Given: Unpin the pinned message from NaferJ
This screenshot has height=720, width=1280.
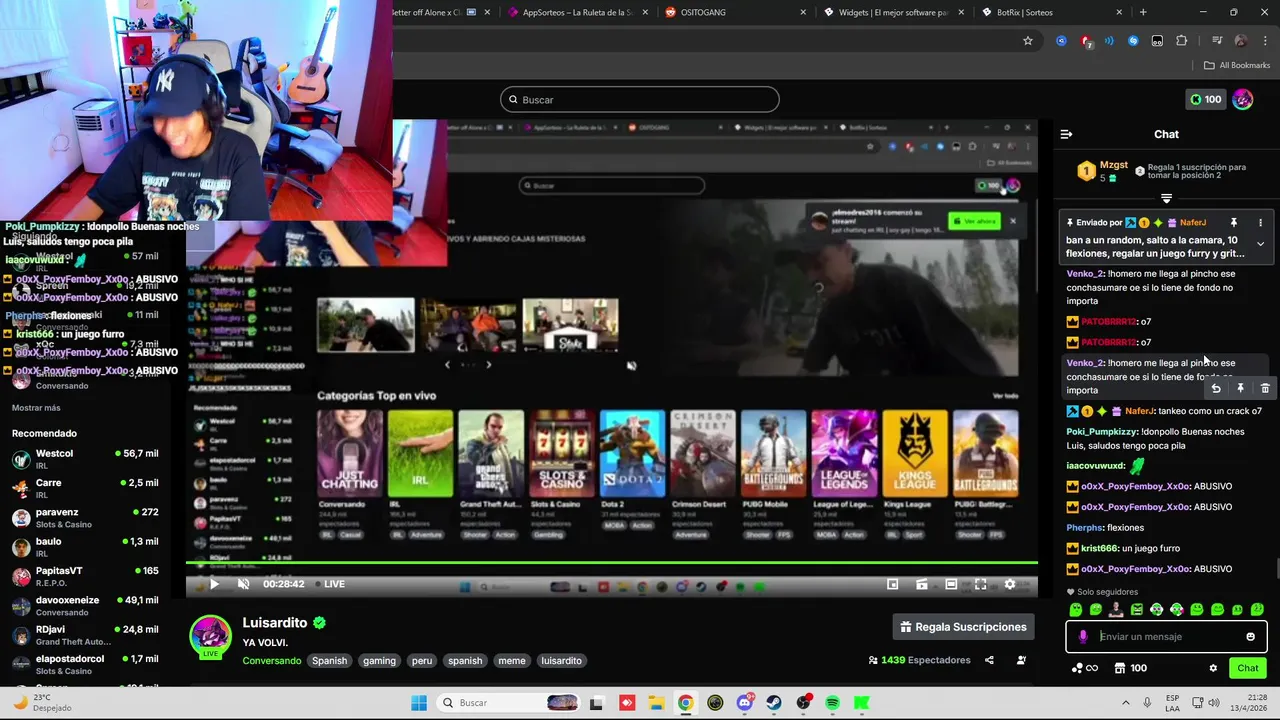Looking at the screenshot, I should pyautogui.click(x=1234, y=222).
